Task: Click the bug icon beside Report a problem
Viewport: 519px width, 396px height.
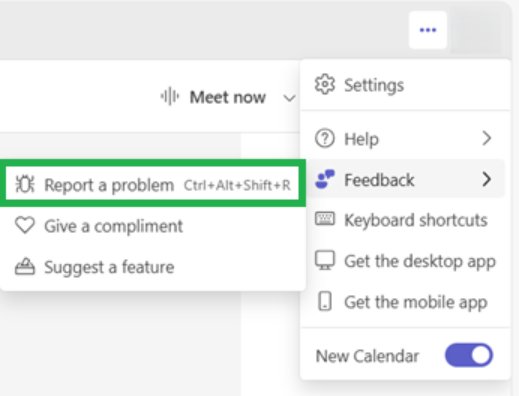Action: tap(25, 184)
